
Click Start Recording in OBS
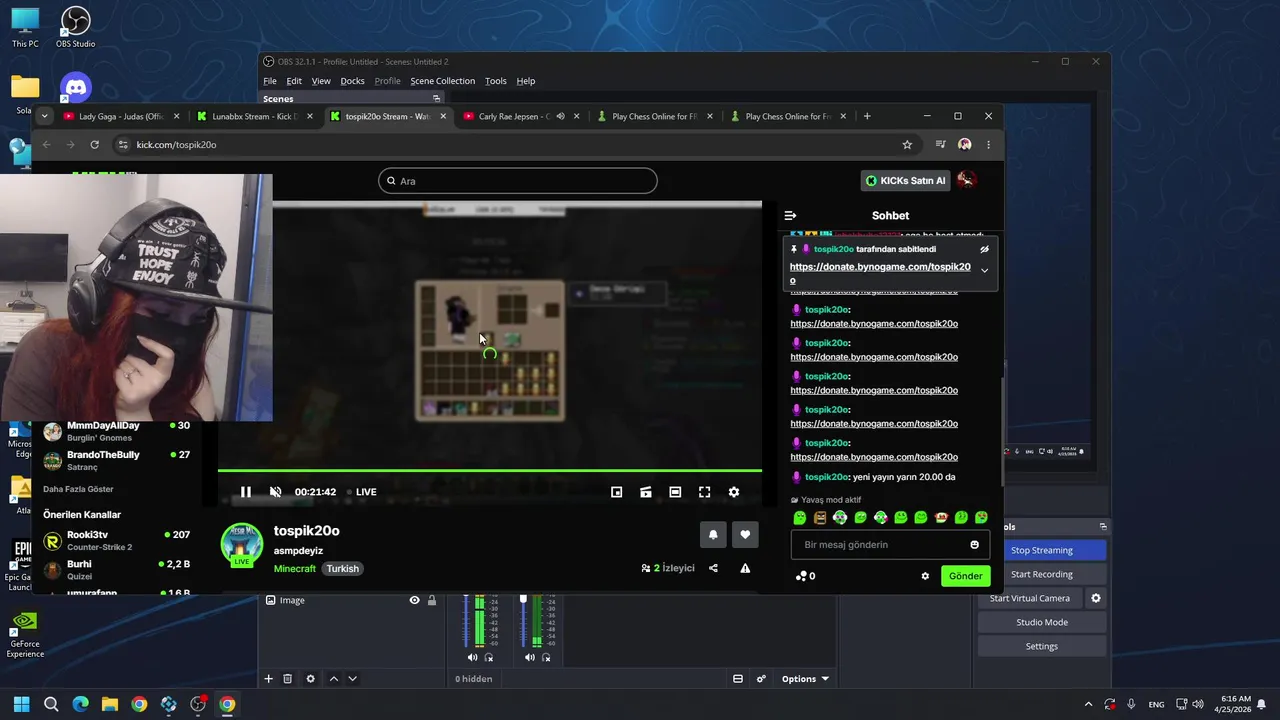[1041, 574]
